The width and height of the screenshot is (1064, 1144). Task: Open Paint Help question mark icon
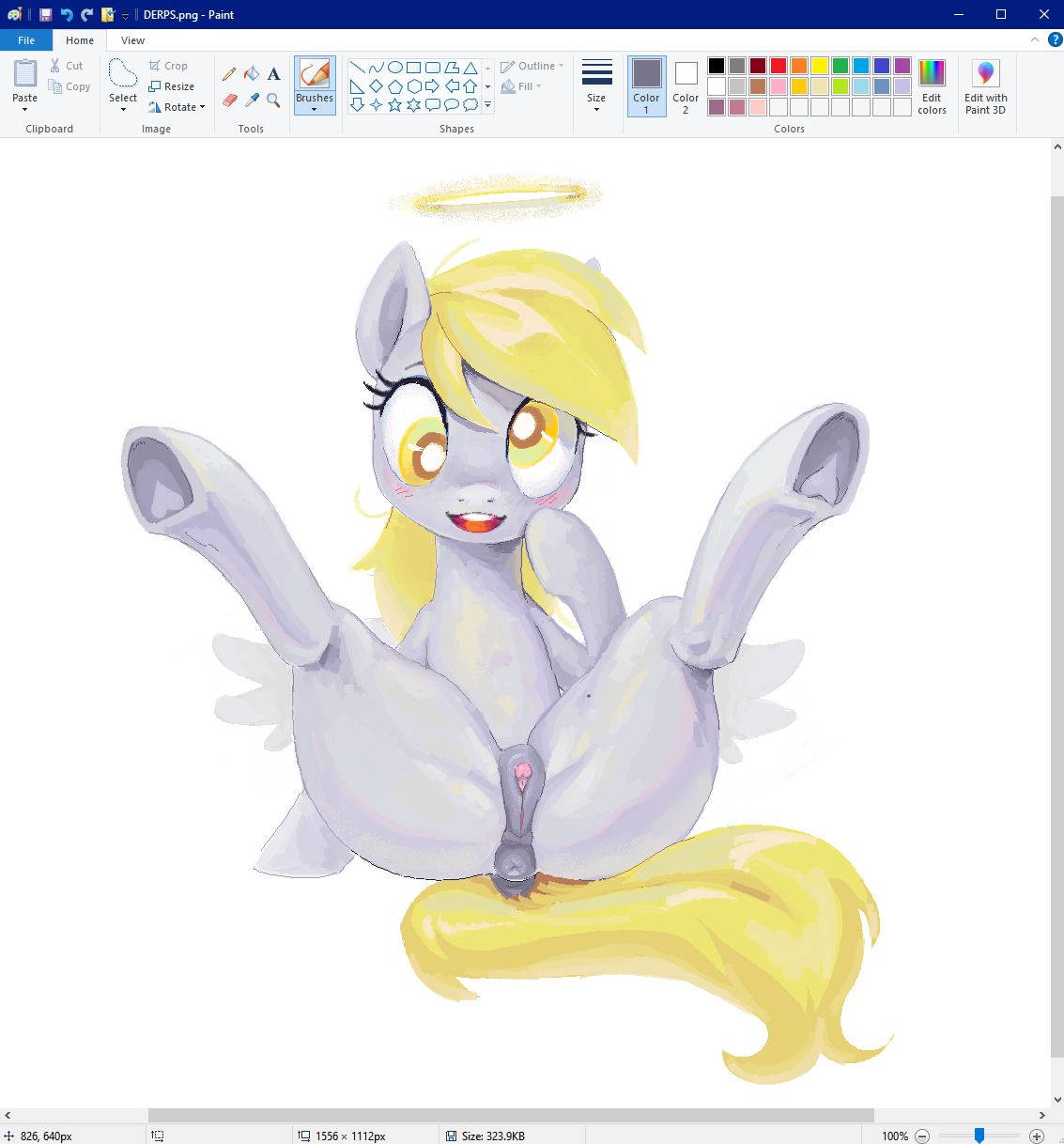[1056, 39]
